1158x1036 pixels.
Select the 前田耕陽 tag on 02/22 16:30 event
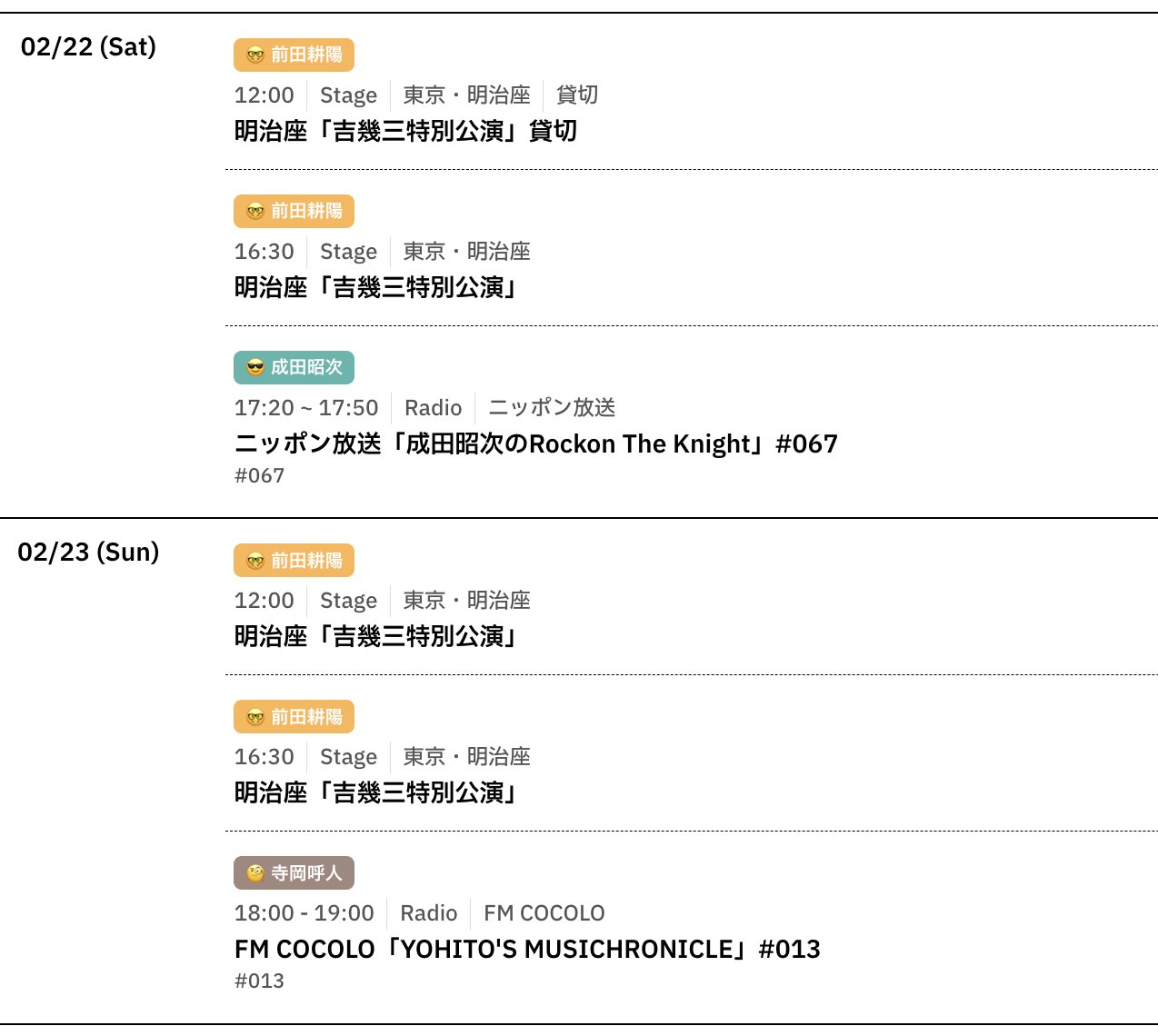[x=294, y=211]
